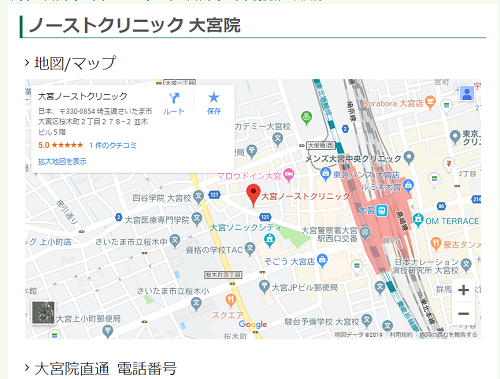Zoom in with the map plus button
The image size is (500, 379).
click(x=463, y=290)
